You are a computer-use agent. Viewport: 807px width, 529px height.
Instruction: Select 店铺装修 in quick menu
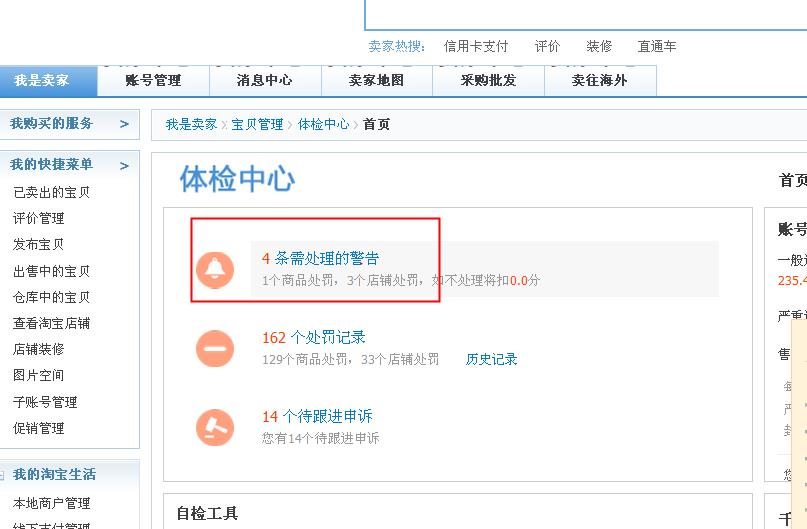pyautogui.click(x=39, y=349)
